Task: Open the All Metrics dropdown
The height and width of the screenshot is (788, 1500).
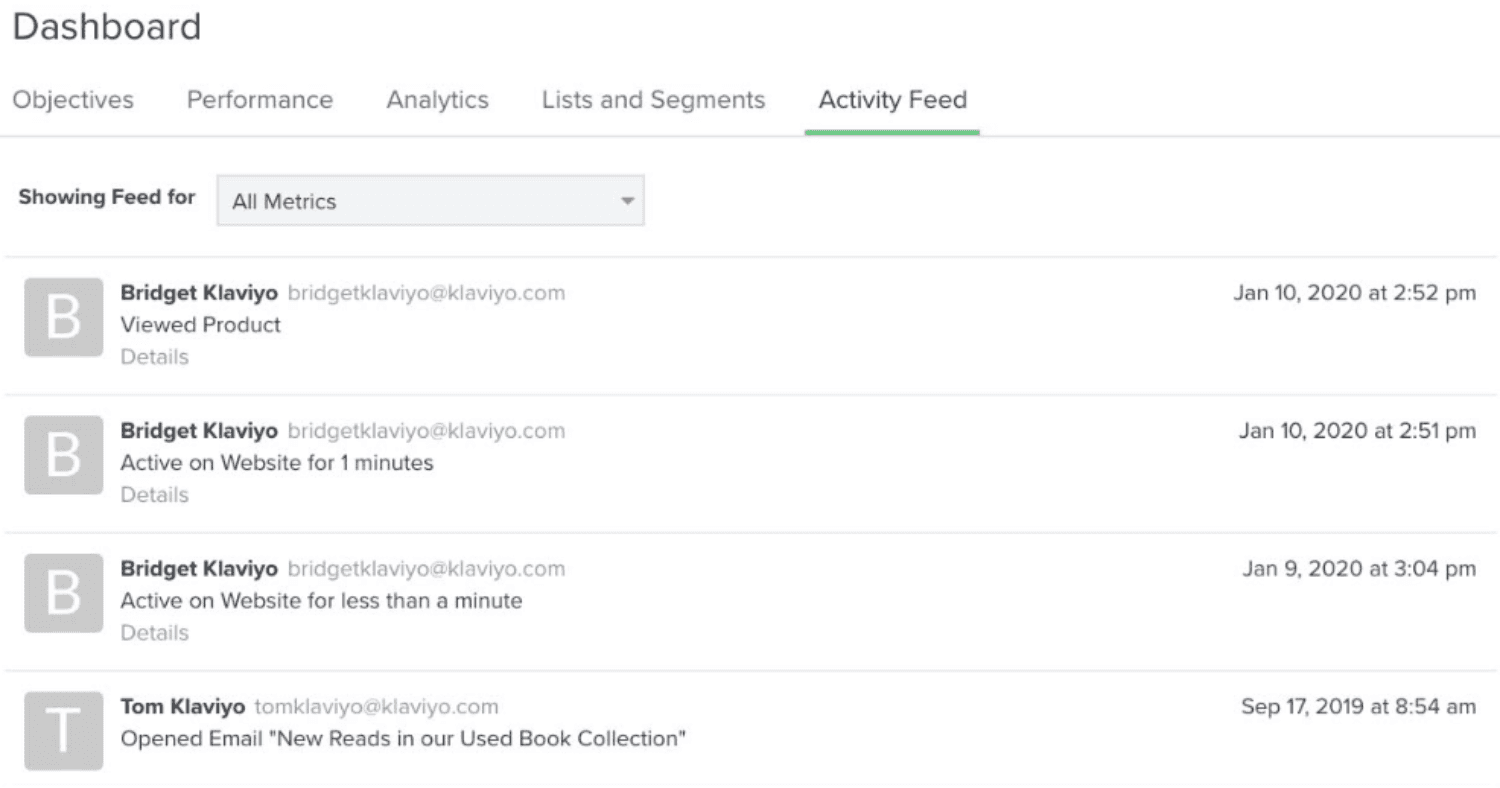Action: 430,201
